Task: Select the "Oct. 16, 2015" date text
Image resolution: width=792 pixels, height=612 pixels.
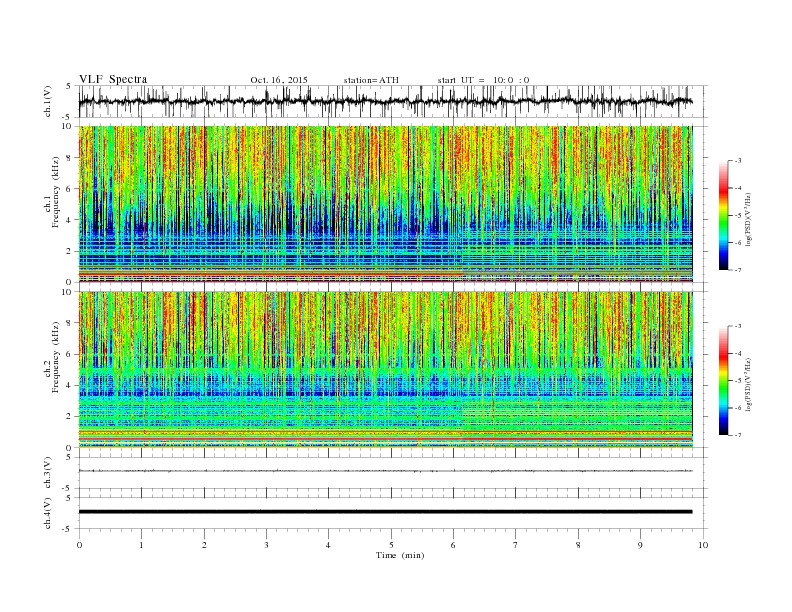Action: click(279, 80)
